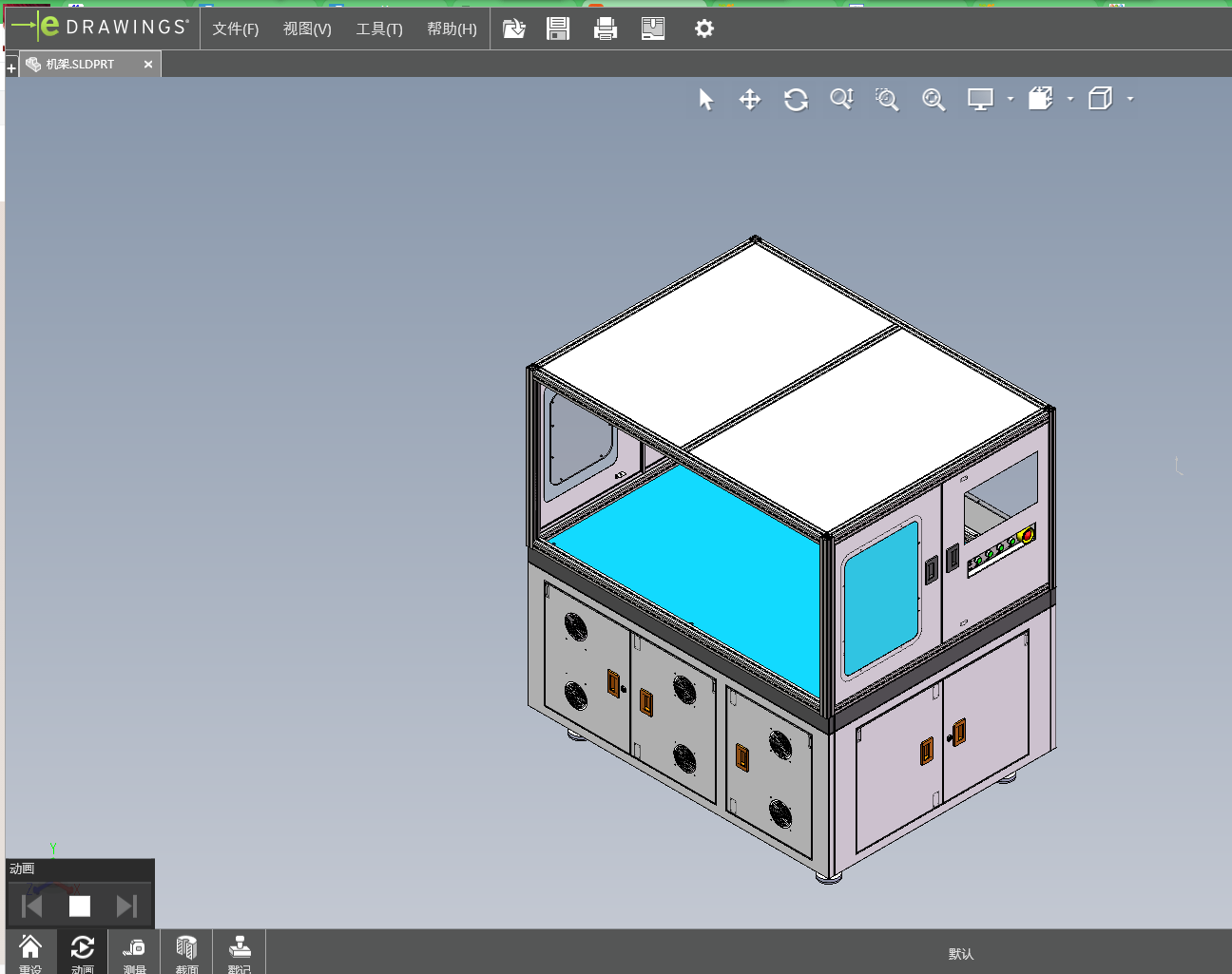Activate the Zoom in/out tool
The width and height of the screenshot is (1232, 974).
tap(841, 100)
